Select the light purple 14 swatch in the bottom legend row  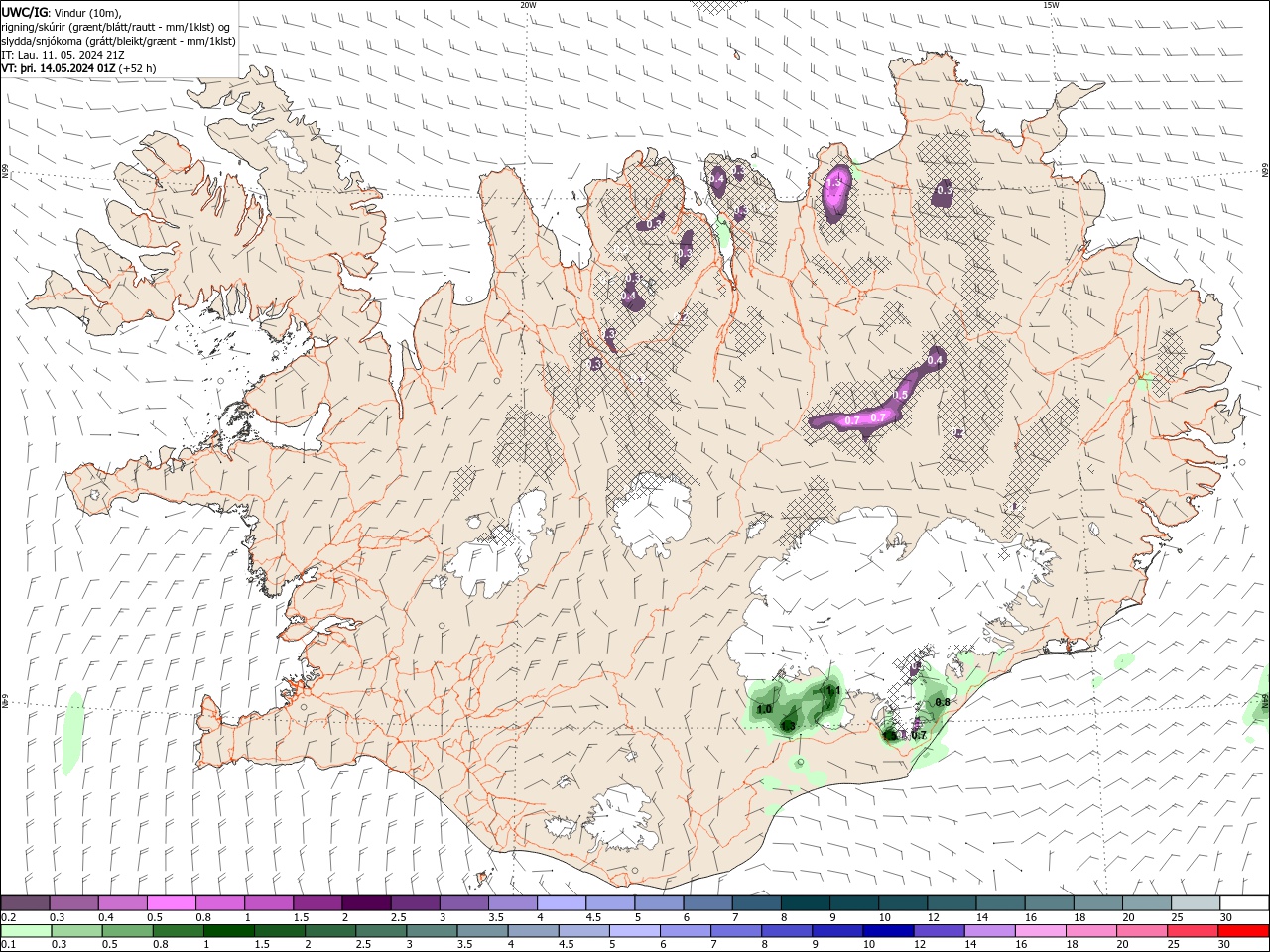click(x=989, y=931)
